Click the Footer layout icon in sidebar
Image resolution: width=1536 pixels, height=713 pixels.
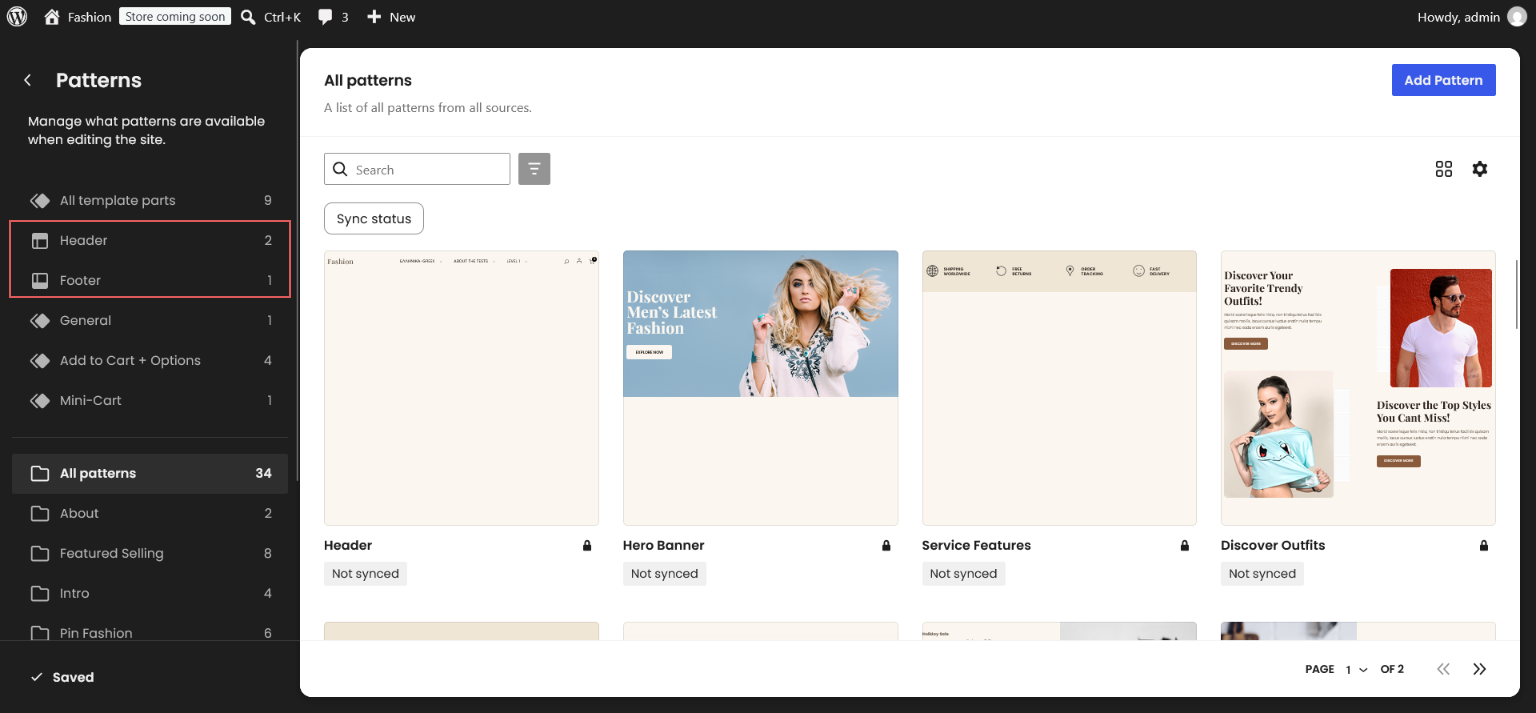click(40, 280)
